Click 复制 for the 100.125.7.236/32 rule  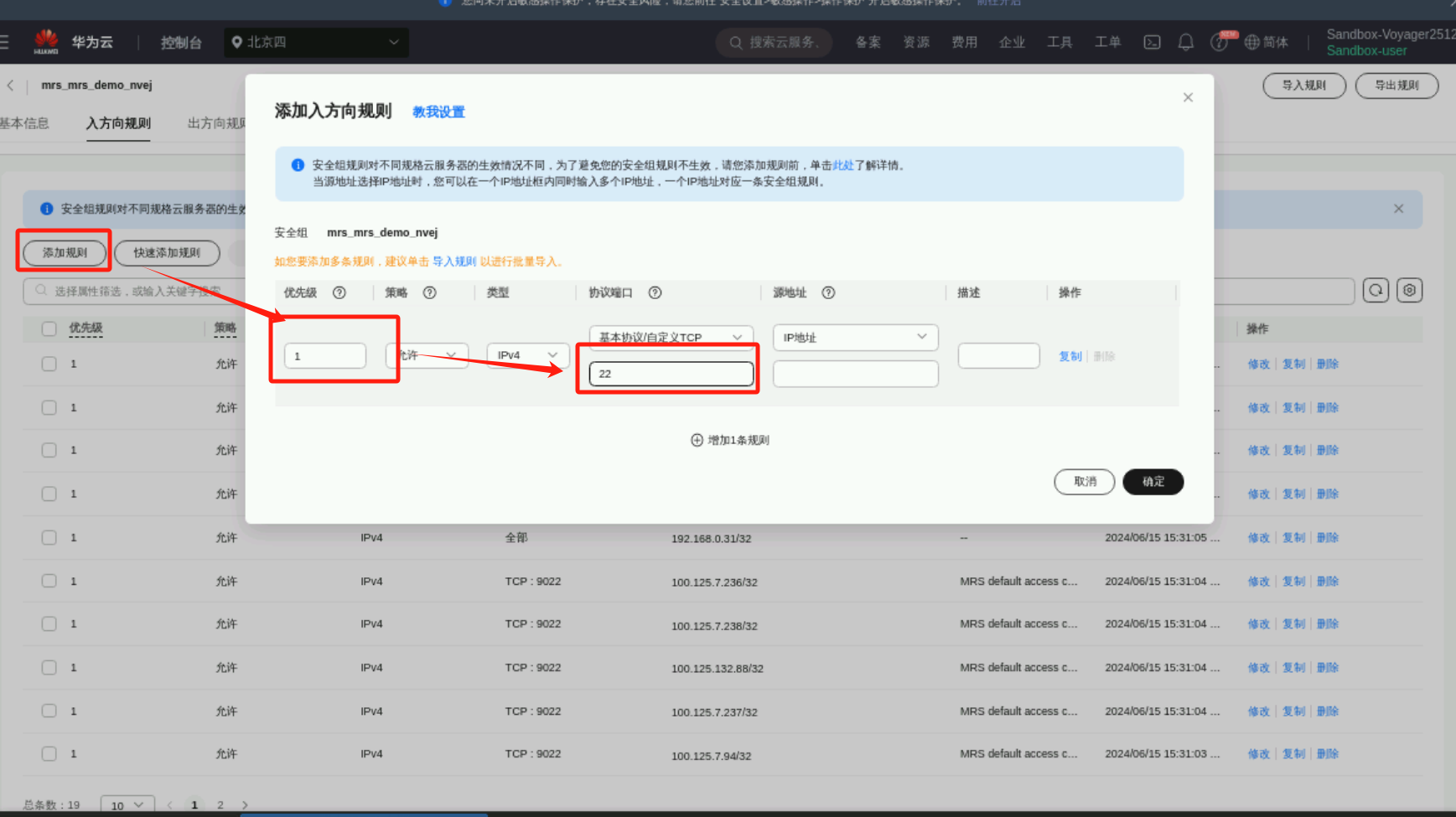1293,581
